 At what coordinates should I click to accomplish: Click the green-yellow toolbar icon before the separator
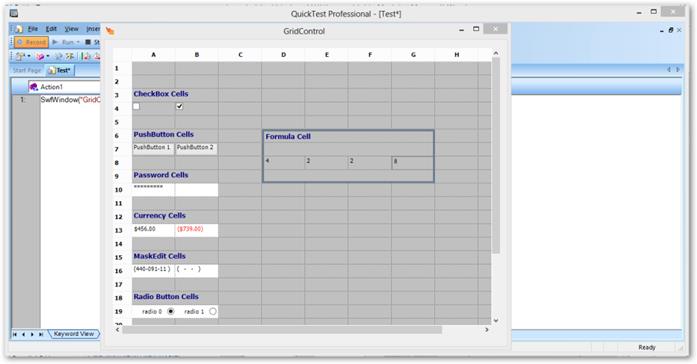(70, 56)
